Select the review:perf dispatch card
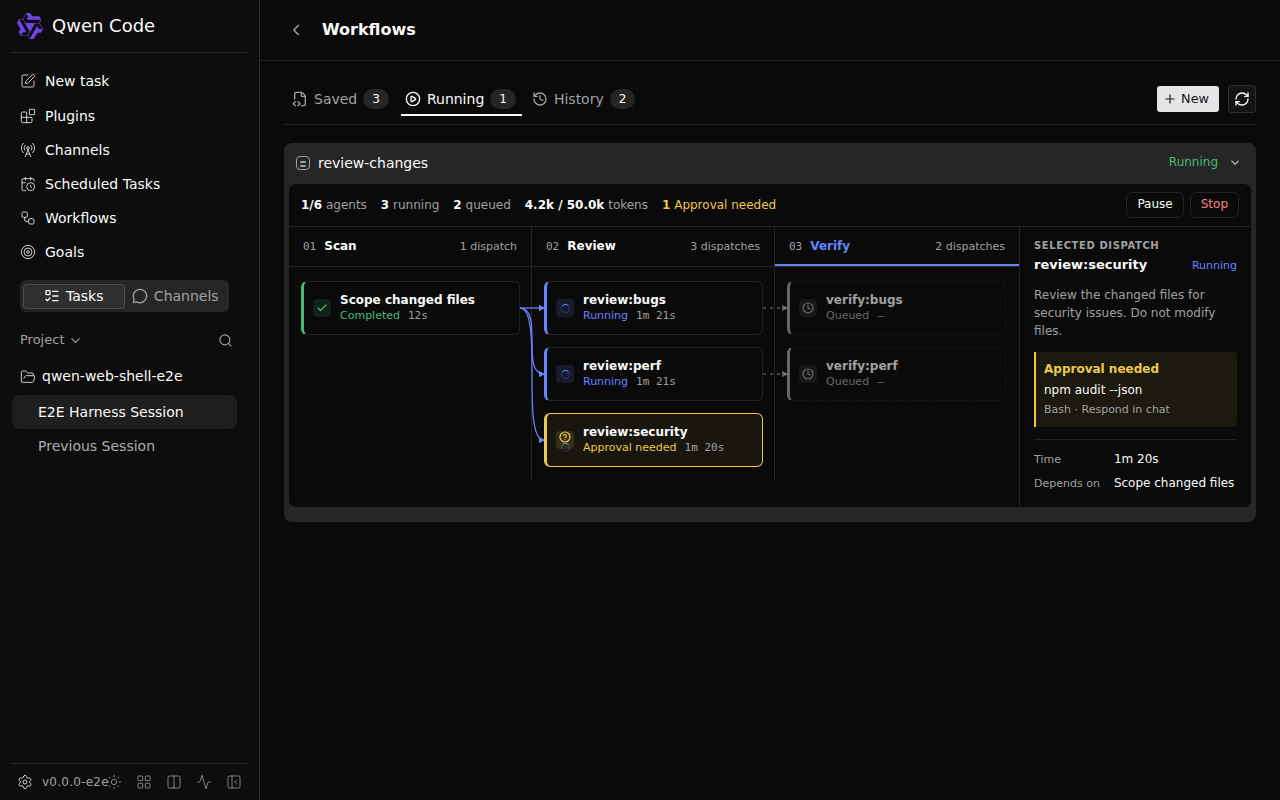This screenshot has width=1280, height=800. 653,373
